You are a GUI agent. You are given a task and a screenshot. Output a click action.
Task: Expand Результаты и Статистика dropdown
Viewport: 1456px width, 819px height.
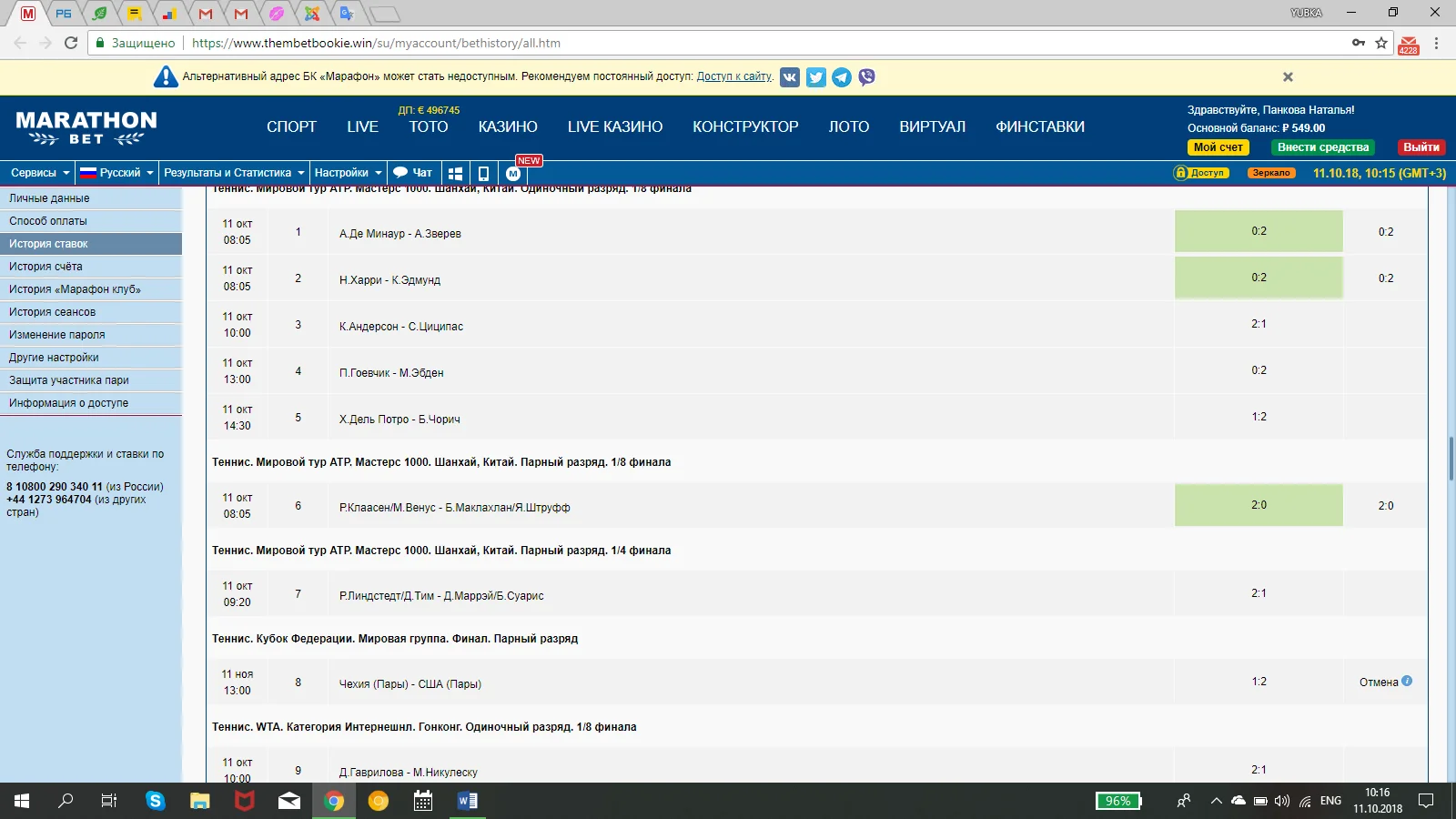tap(234, 173)
